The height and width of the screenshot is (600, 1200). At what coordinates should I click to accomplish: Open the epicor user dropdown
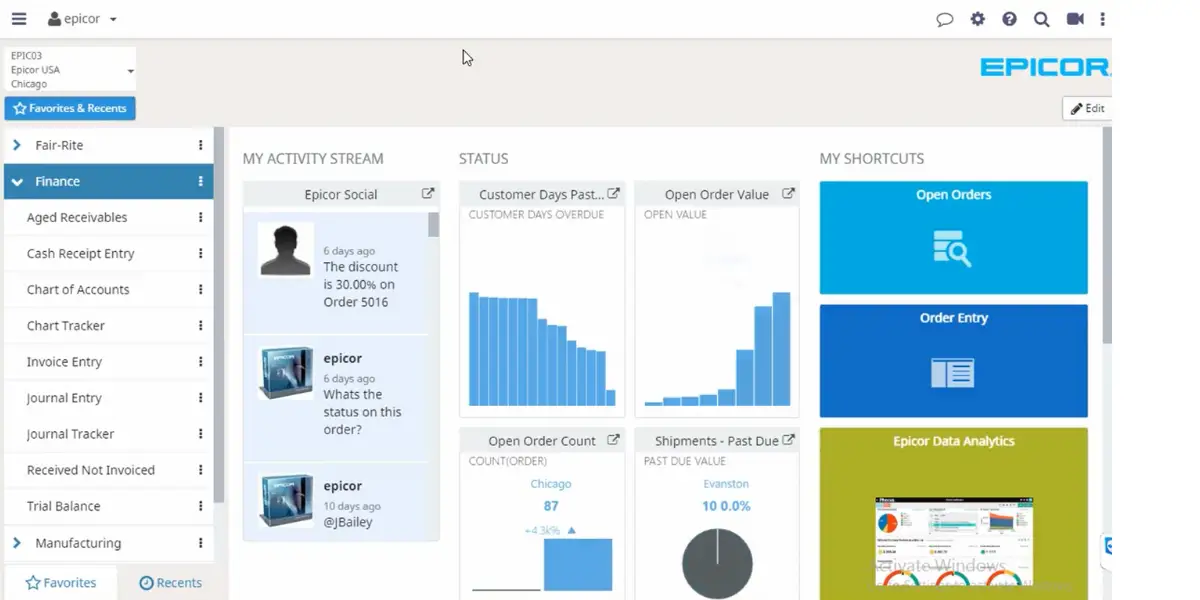[x=82, y=19]
